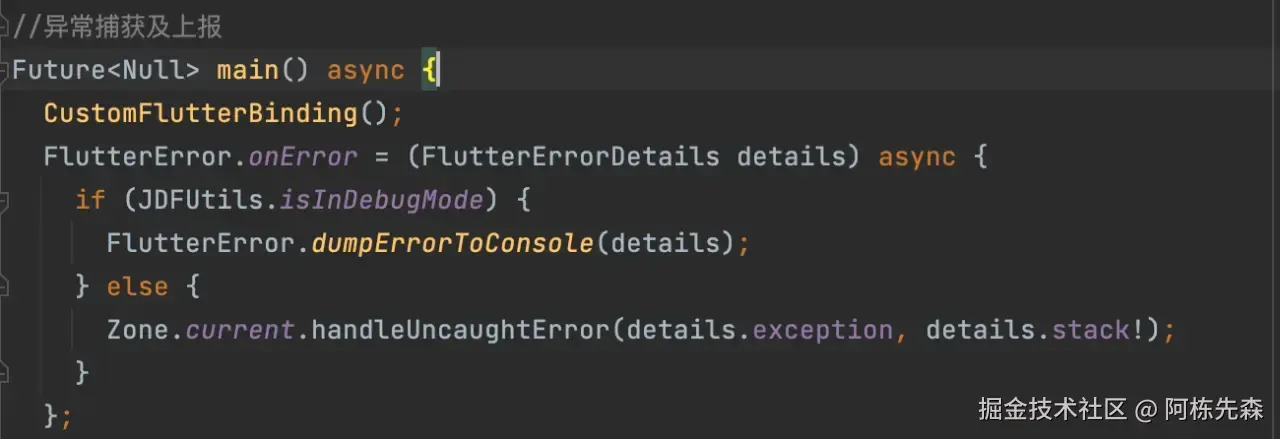Click the onError property name

303,157
